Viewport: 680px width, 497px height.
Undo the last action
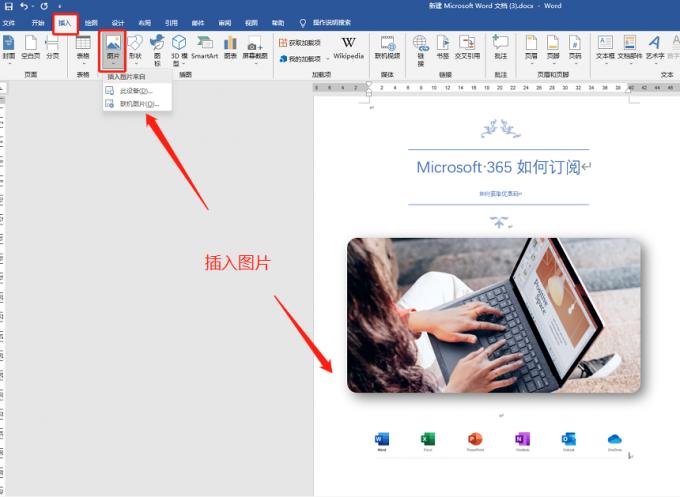(24, 7)
